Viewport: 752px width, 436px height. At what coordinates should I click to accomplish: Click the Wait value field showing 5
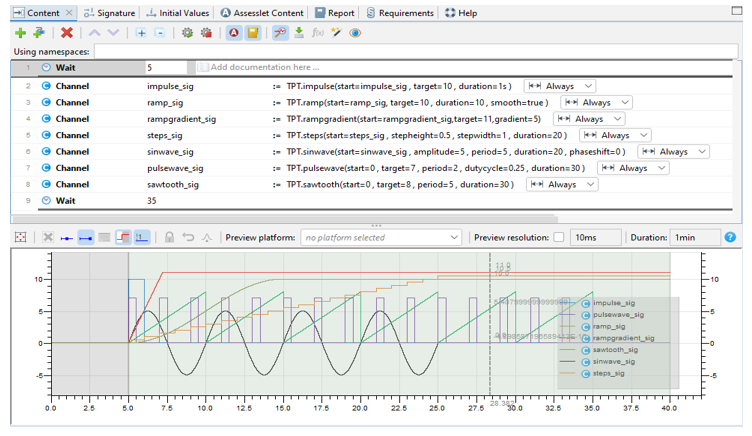(x=166, y=68)
